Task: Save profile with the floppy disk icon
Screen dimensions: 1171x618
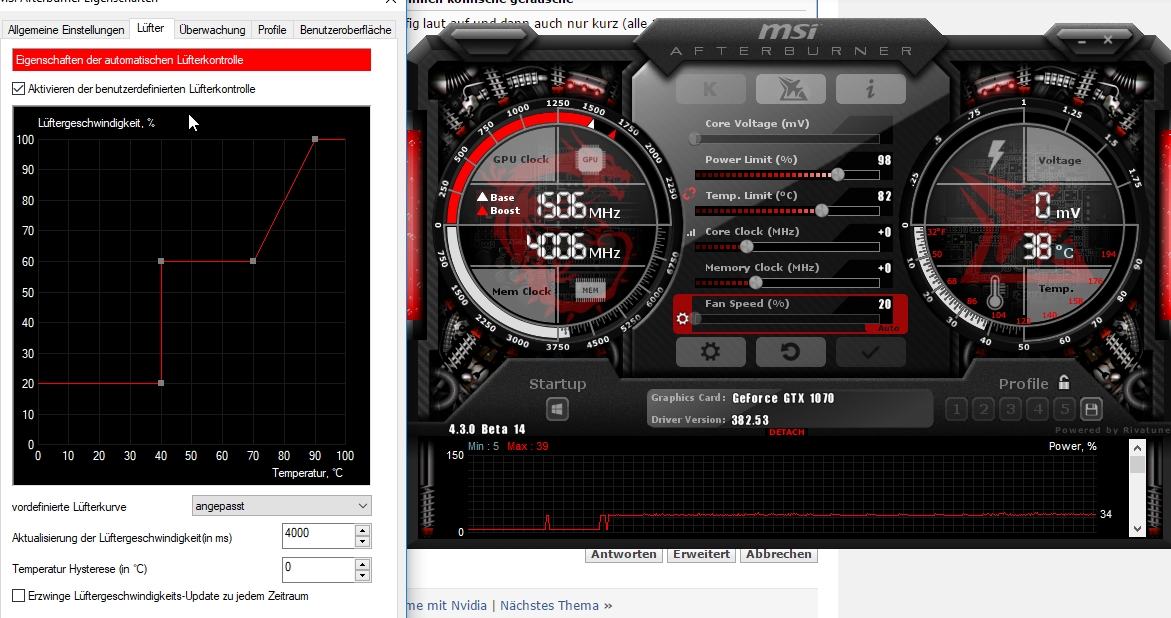Action: pos(1091,409)
